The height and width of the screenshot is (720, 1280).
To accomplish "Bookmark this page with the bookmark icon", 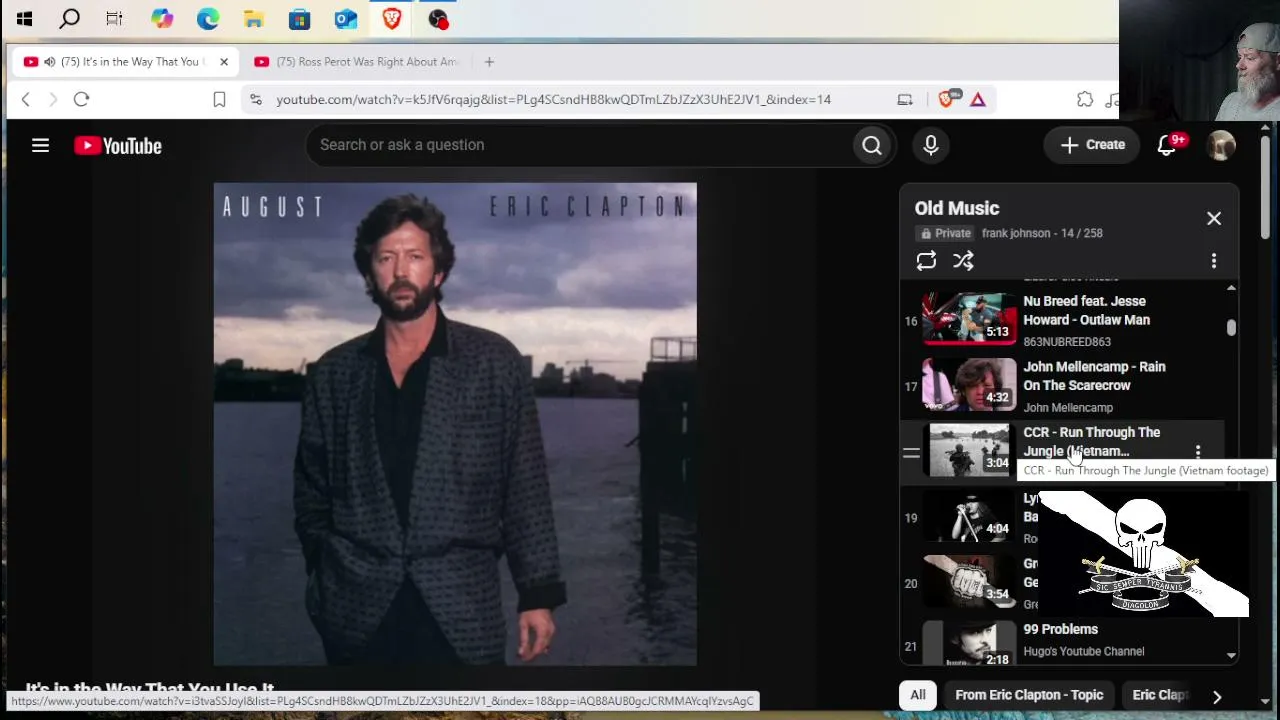I will 219,99.
